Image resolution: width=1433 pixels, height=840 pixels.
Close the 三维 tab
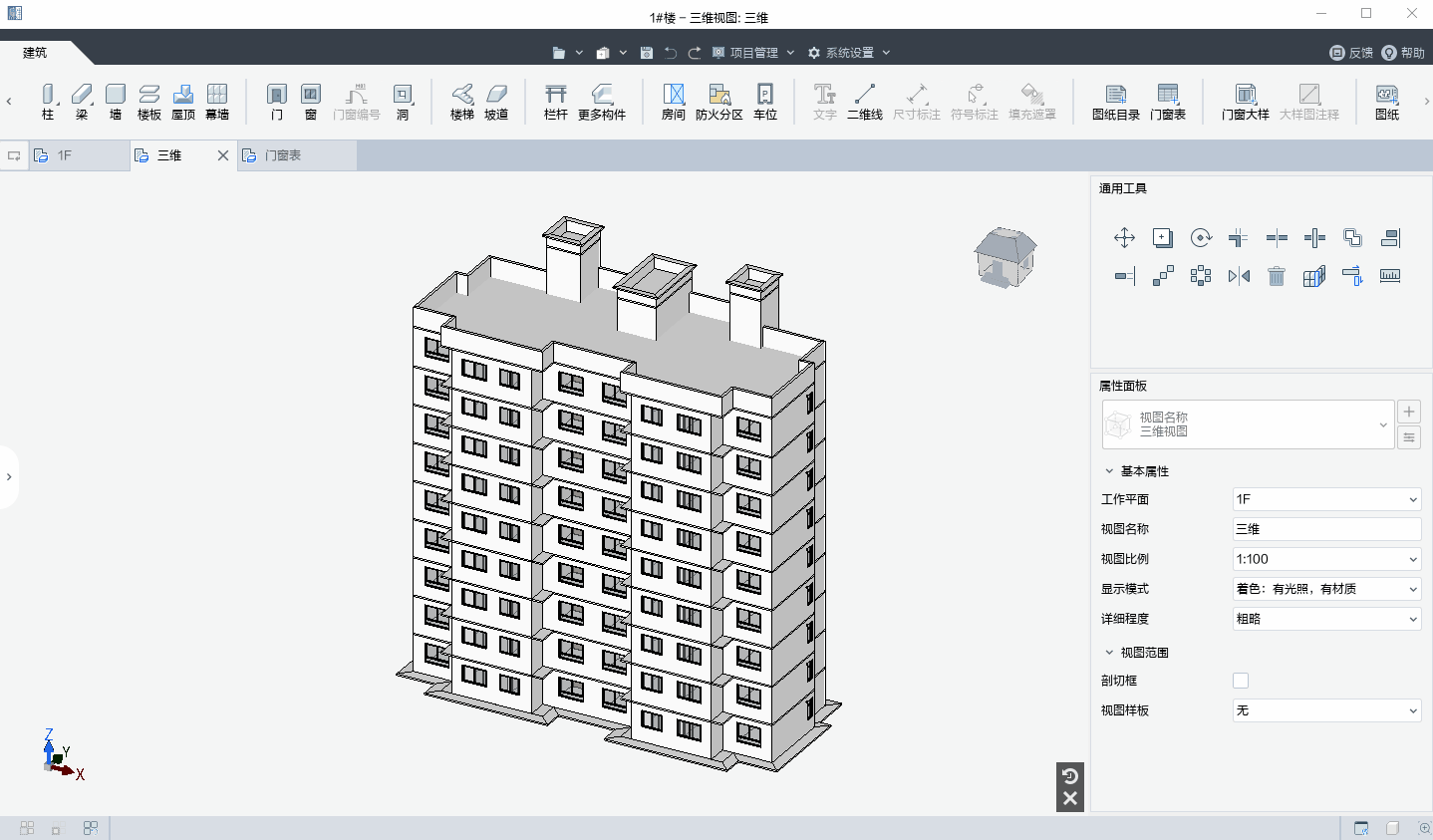tap(223, 155)
